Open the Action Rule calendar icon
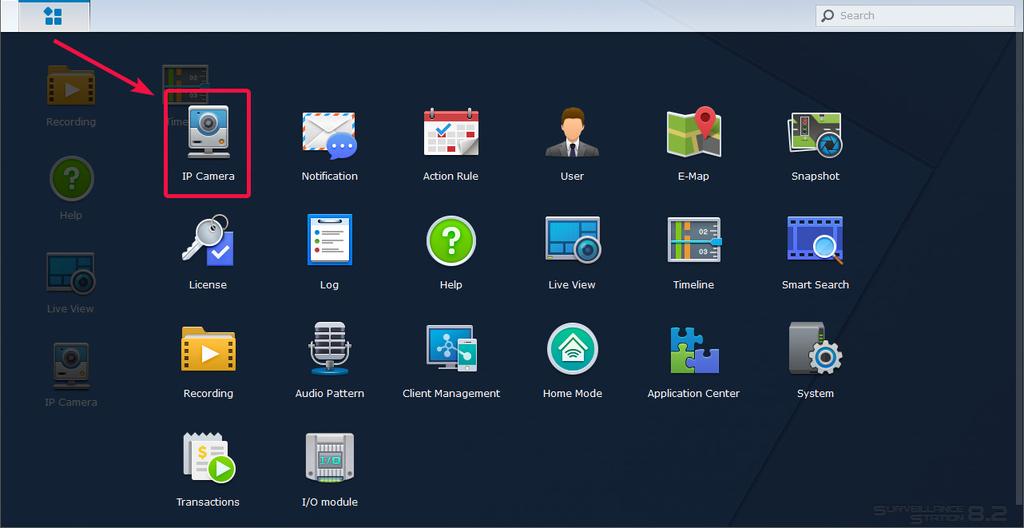 click(451, 133)
